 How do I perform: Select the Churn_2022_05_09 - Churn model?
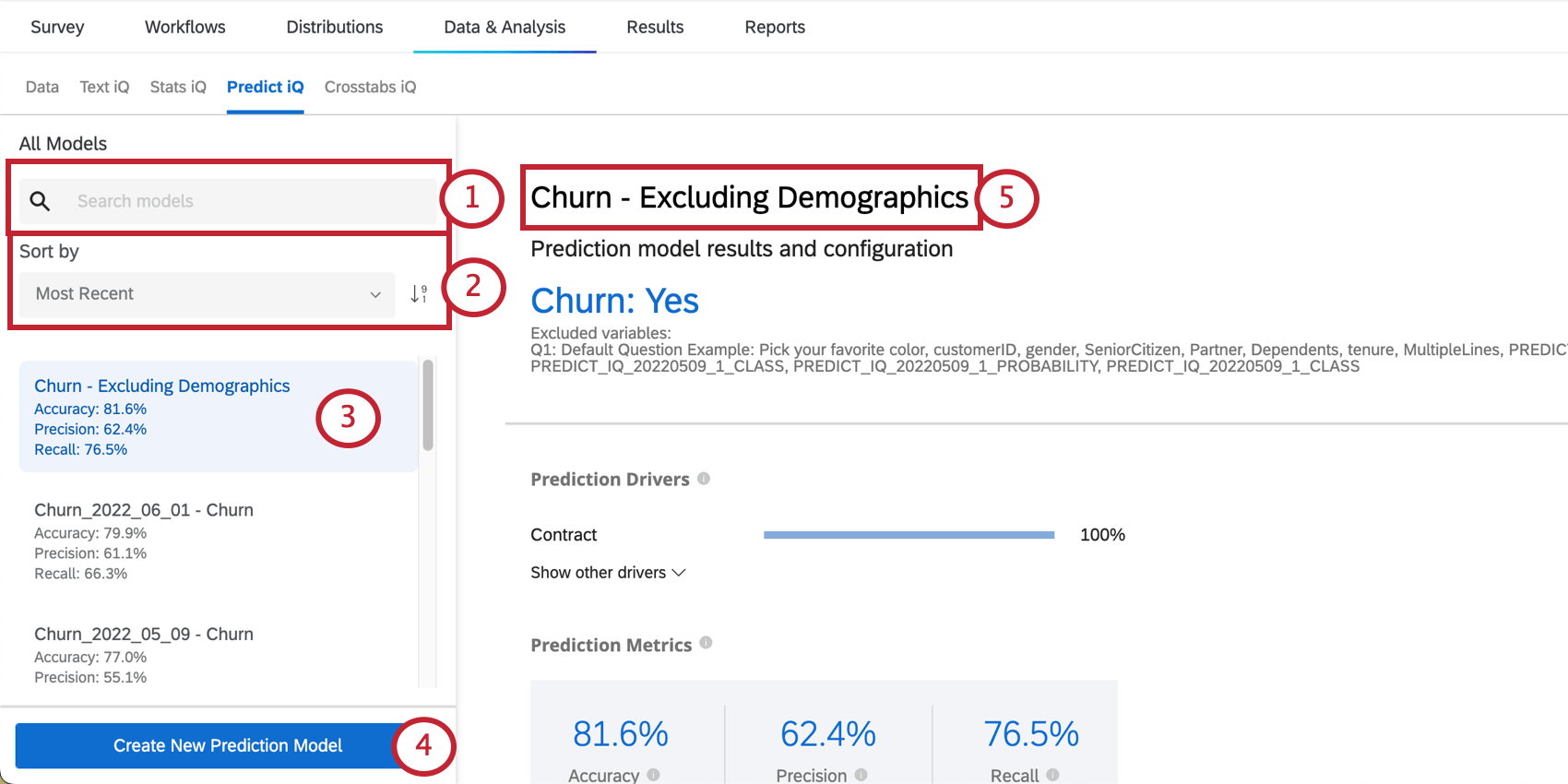(144, 635)
